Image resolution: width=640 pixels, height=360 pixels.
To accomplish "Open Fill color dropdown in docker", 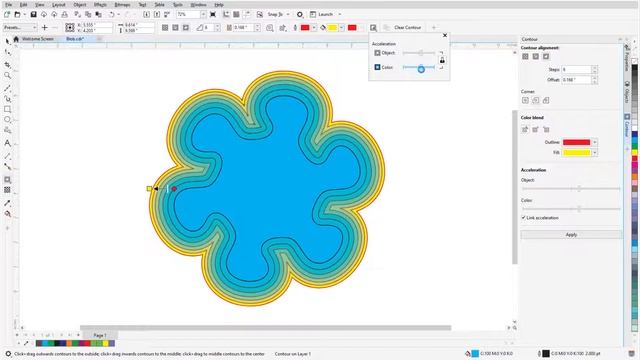I will [x=595, y=153].
